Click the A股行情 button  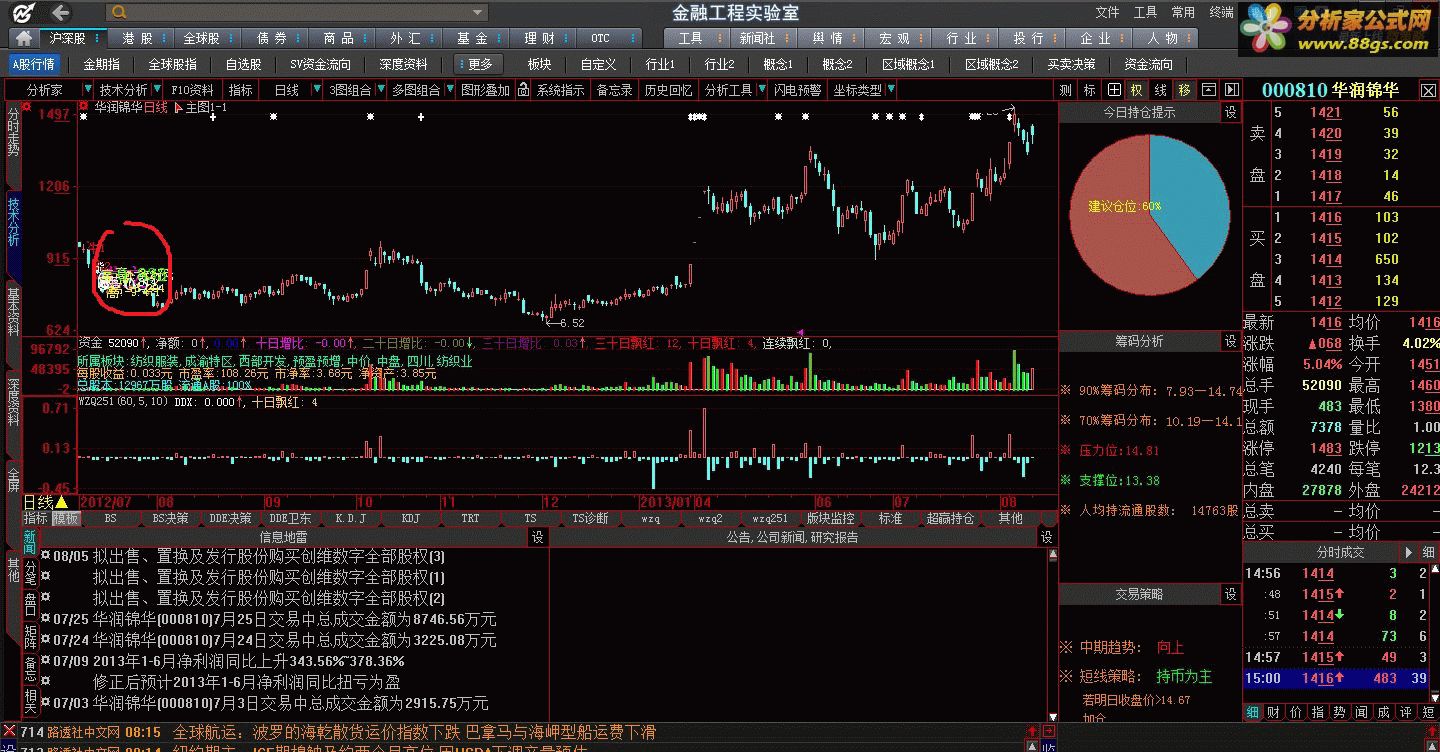point(33,64)
